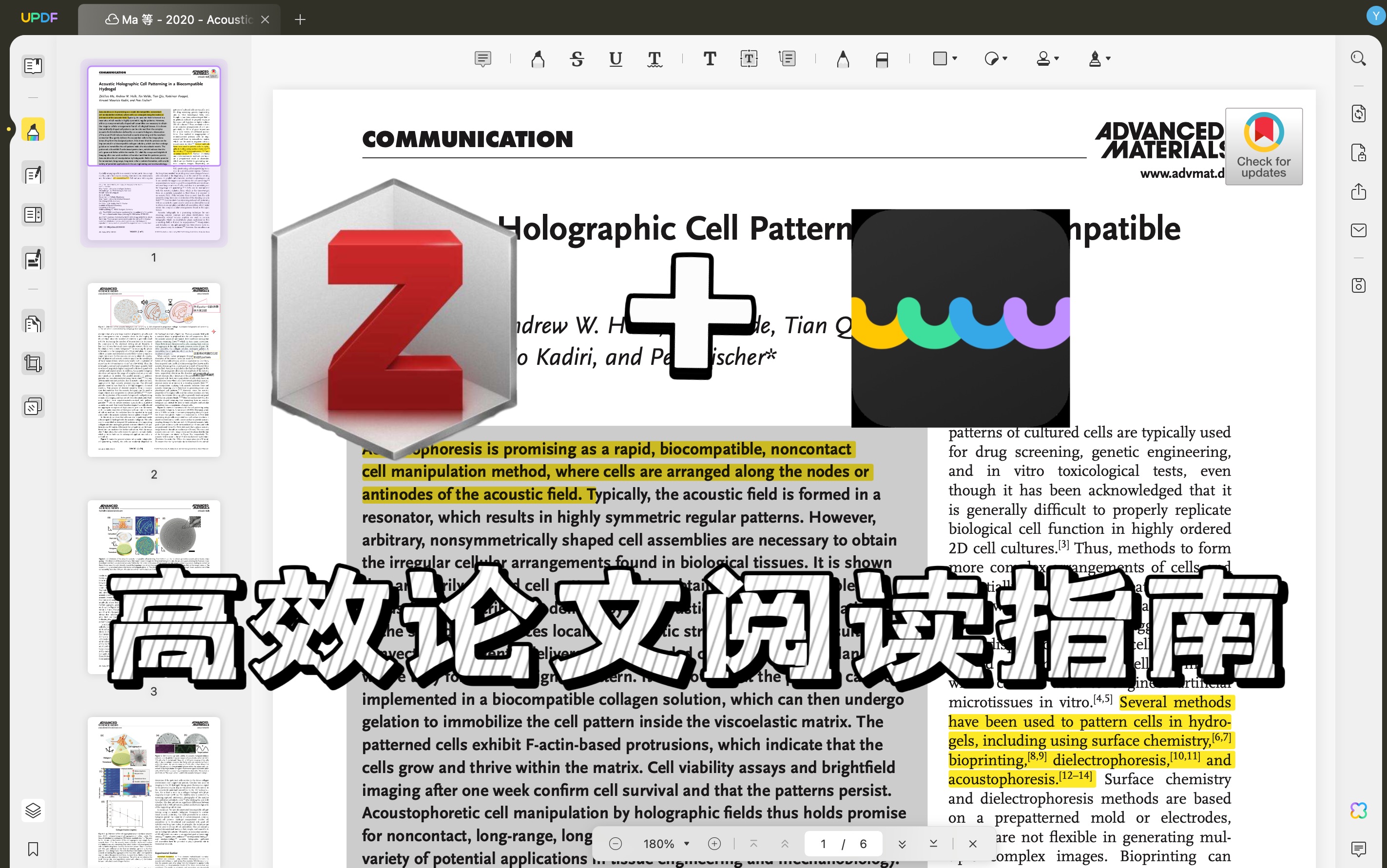
Task: Expand the Sticker options dropdown arrow
Action: click(x=1005, y=58)
